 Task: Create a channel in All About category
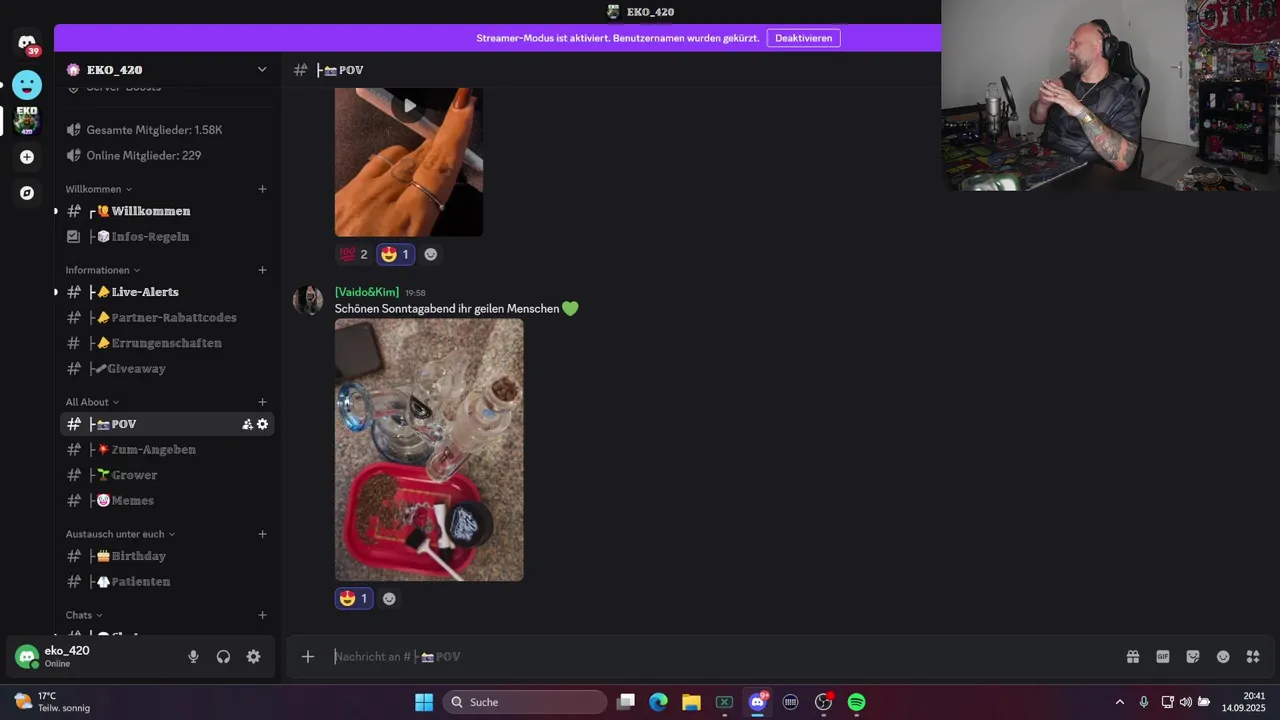tap(262, 402)
